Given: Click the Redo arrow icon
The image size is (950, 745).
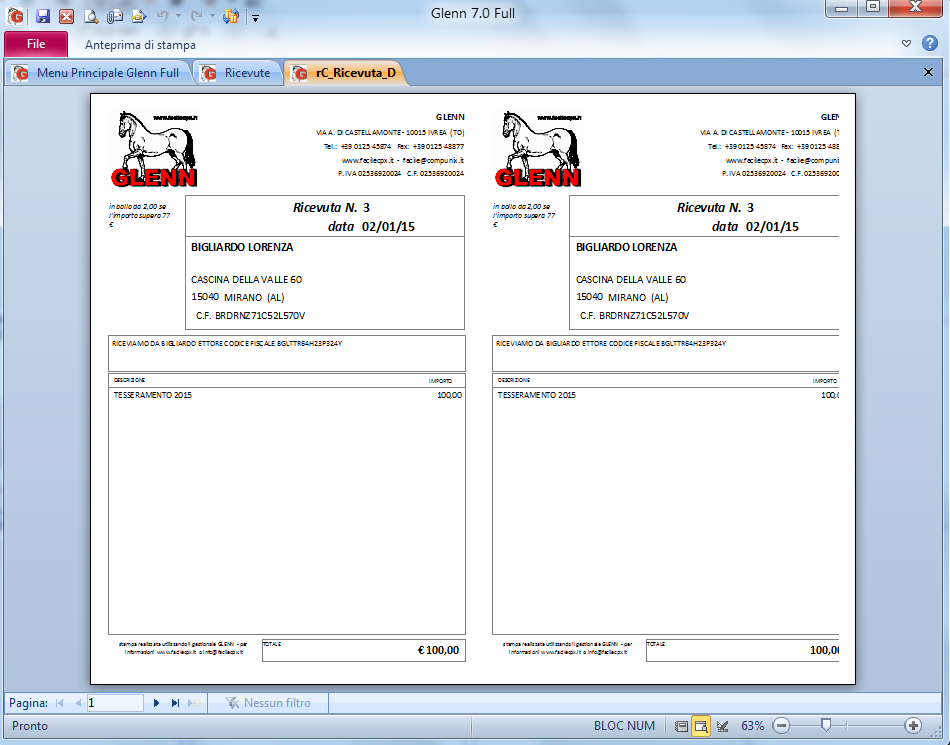Looking at the screenshot, I should point(196,16).
